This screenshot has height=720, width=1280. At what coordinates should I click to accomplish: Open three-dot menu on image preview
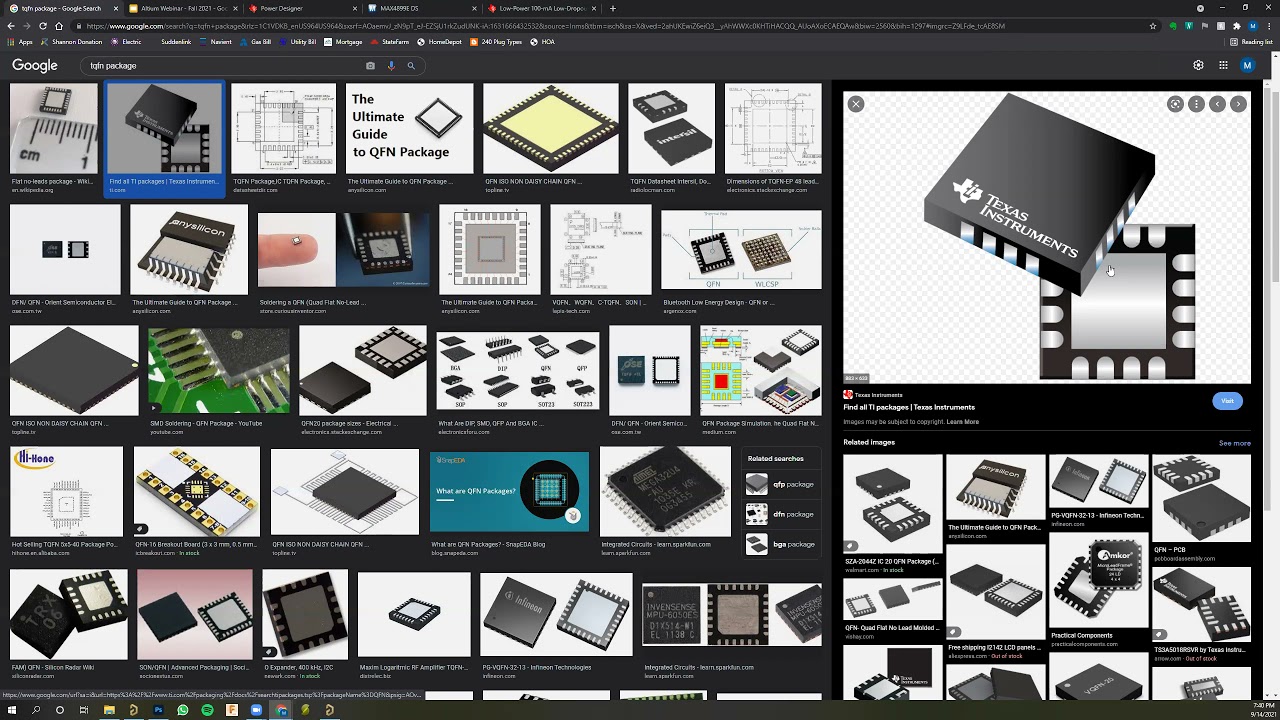(1196, 104)
